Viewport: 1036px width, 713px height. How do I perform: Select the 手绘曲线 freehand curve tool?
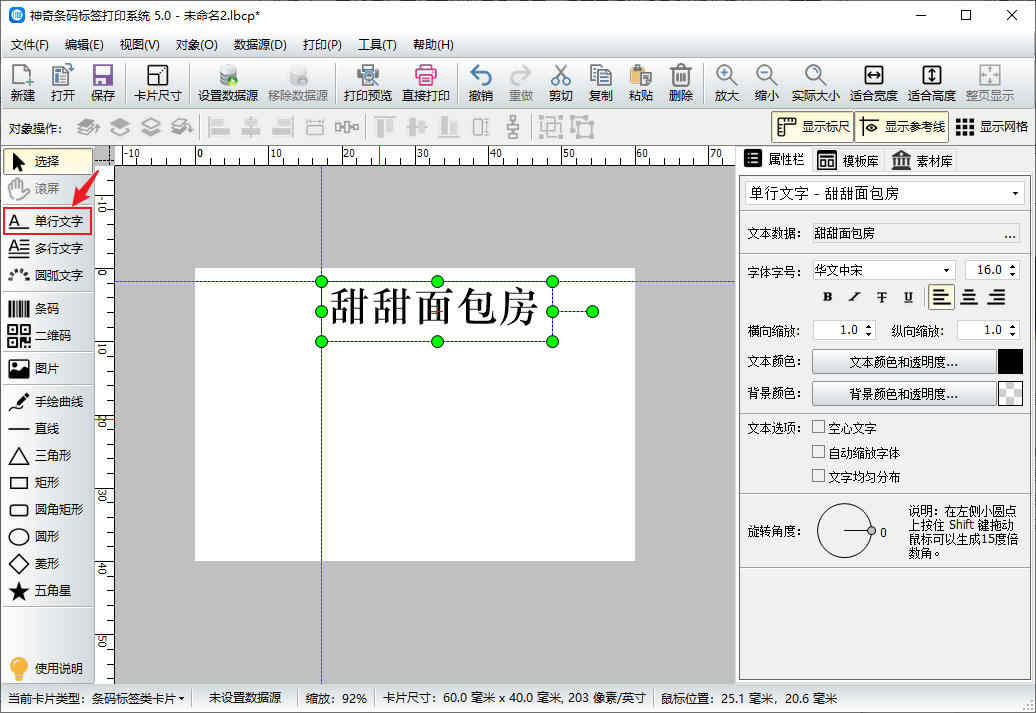click(47, 402)
